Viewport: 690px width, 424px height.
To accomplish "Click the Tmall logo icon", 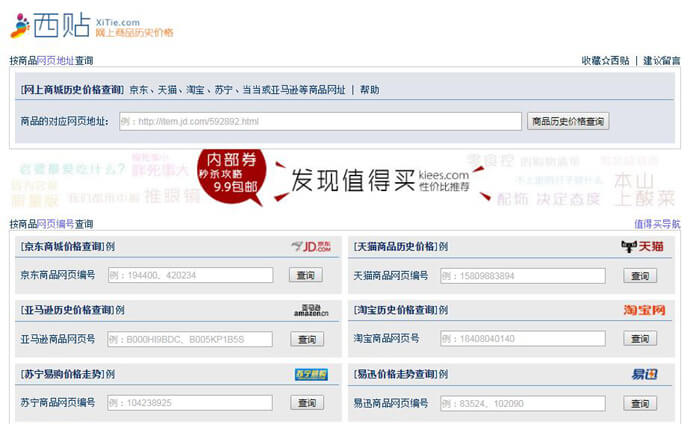I will 642,246.
